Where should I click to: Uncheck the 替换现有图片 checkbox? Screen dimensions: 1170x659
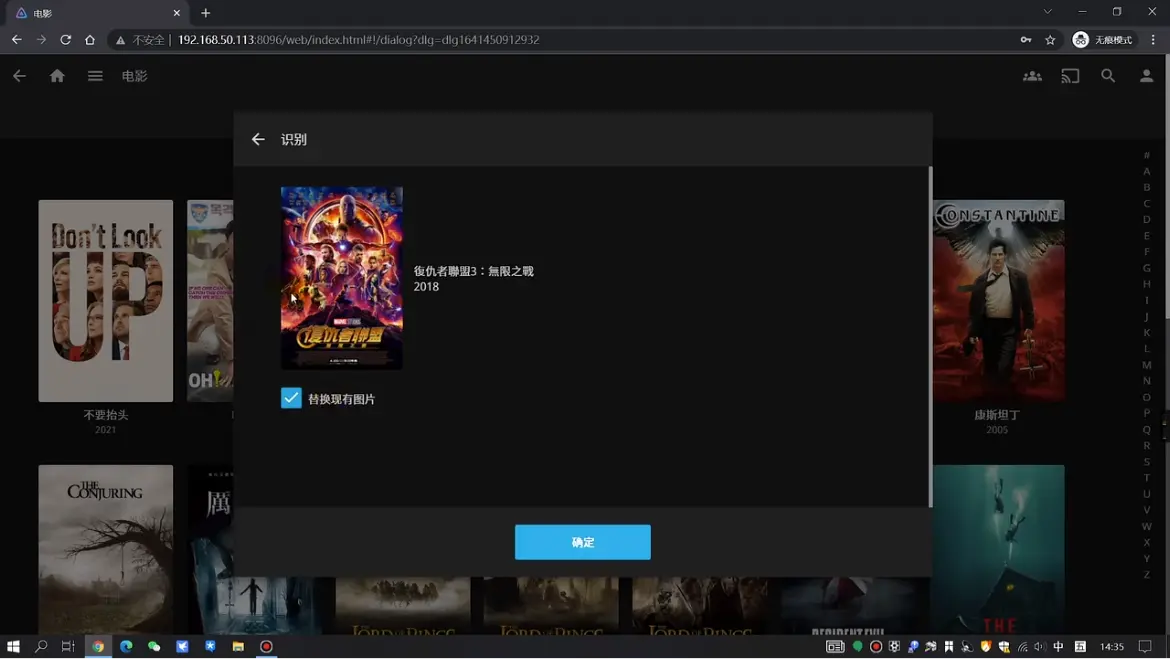tap(291, 398)
